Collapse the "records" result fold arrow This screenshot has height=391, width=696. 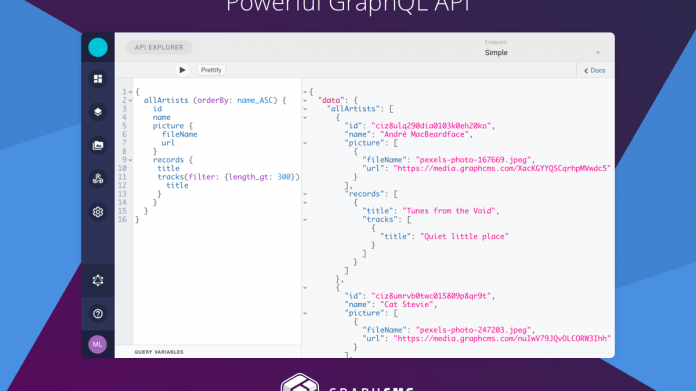pos(305,194)
